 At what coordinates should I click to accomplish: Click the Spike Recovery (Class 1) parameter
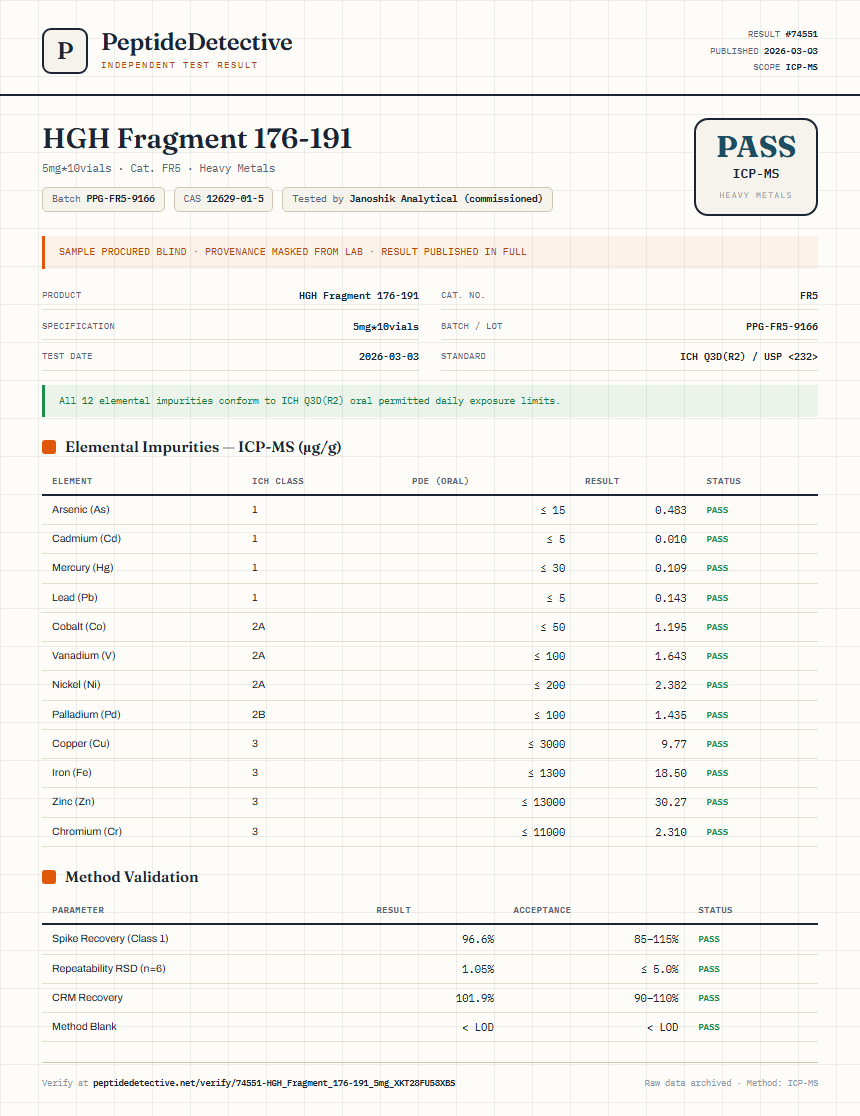tap(110, 939)
